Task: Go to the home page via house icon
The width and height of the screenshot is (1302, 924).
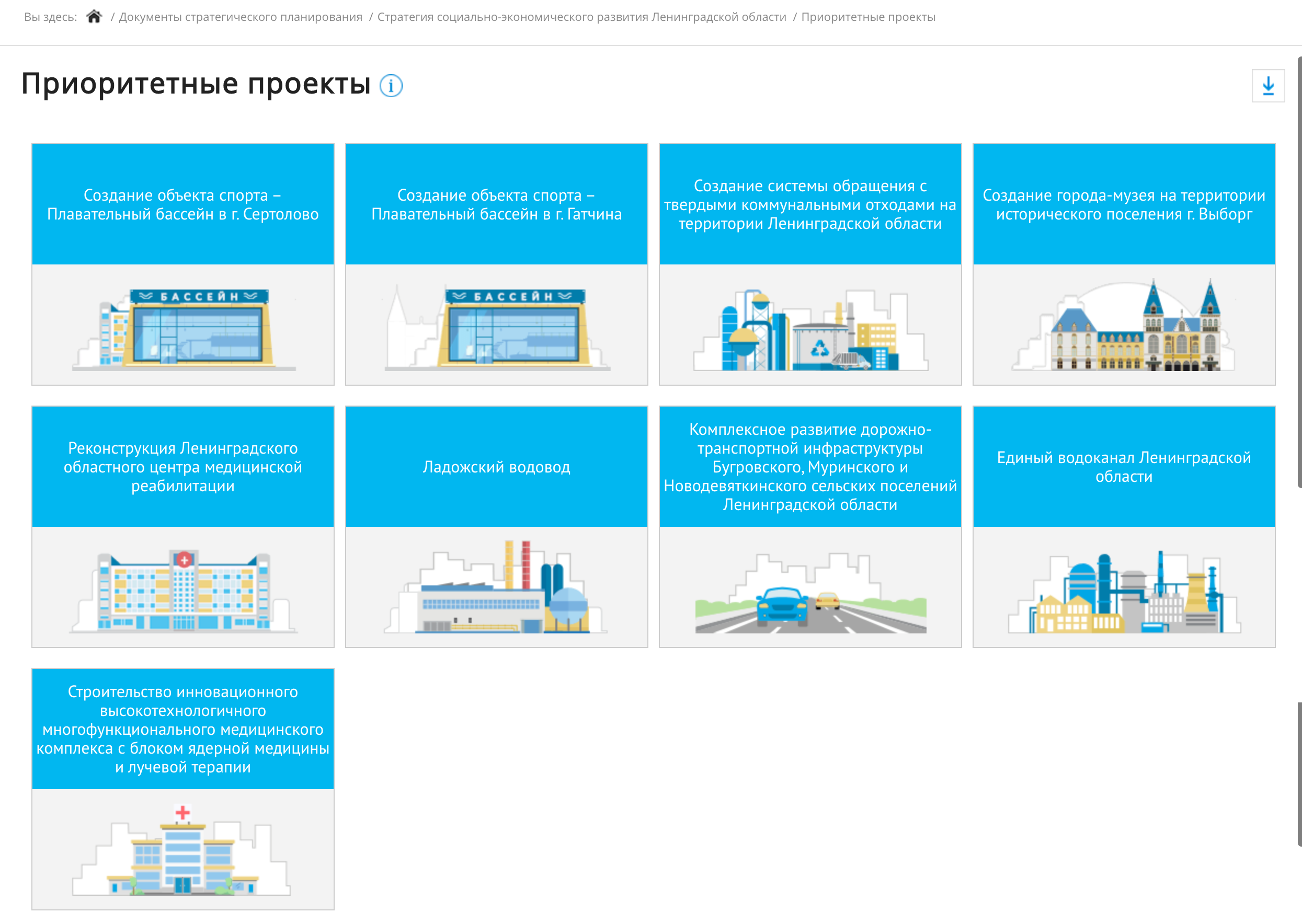Action: click(x=94, y=17)
